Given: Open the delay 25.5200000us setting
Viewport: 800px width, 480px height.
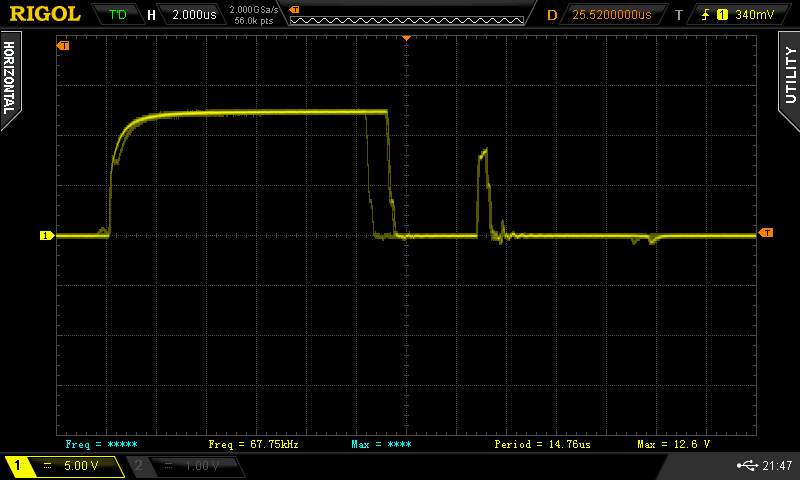Looking at the screenshot, I should [611, 15].
